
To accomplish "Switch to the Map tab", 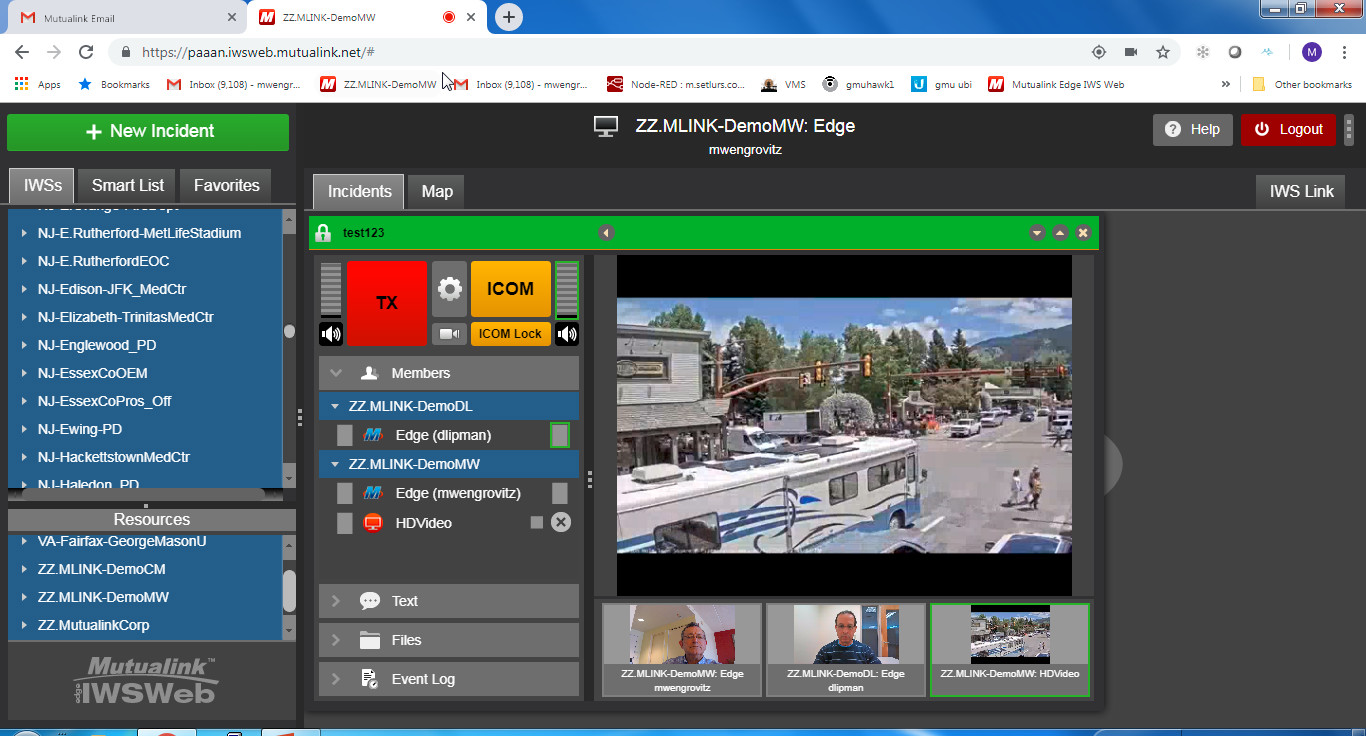I will (x=437, y=191).
